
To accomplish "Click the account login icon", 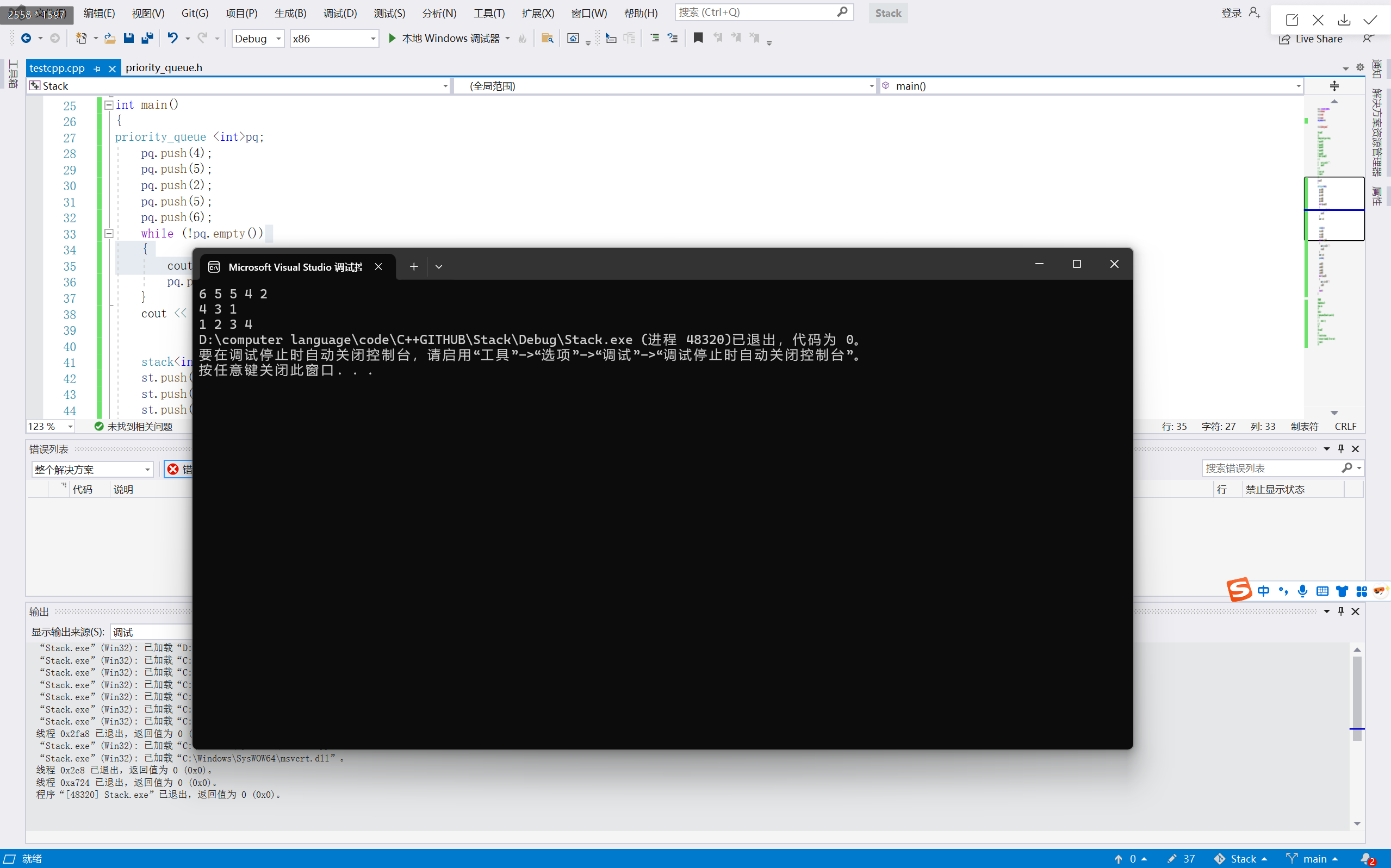I will click(x=1255, y=13).
